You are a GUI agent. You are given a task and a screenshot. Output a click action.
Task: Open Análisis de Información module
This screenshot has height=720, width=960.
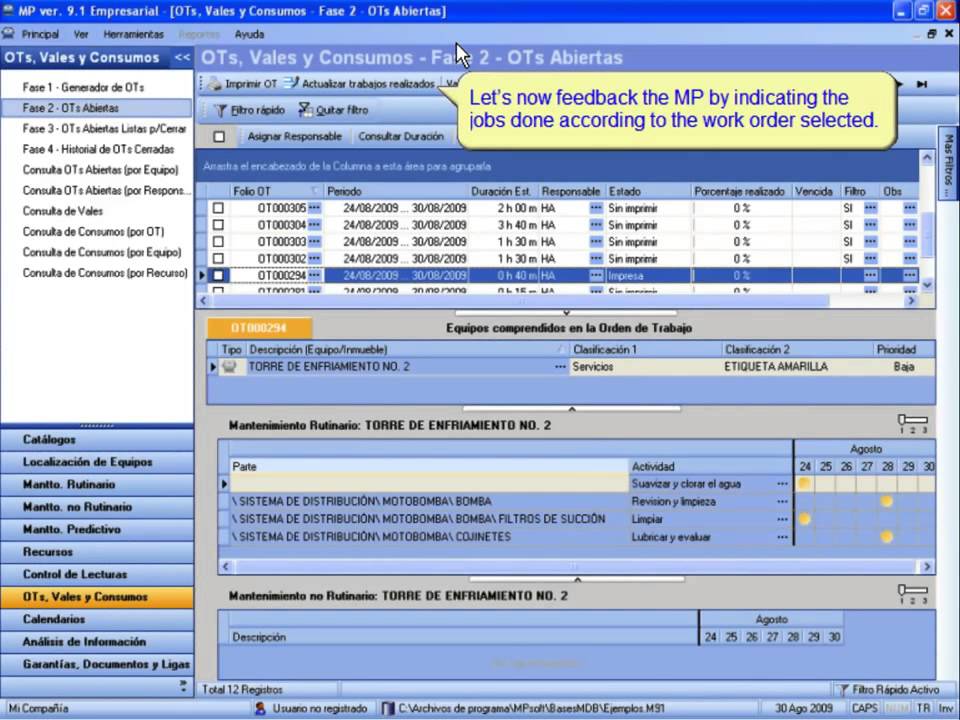(97, 642)
